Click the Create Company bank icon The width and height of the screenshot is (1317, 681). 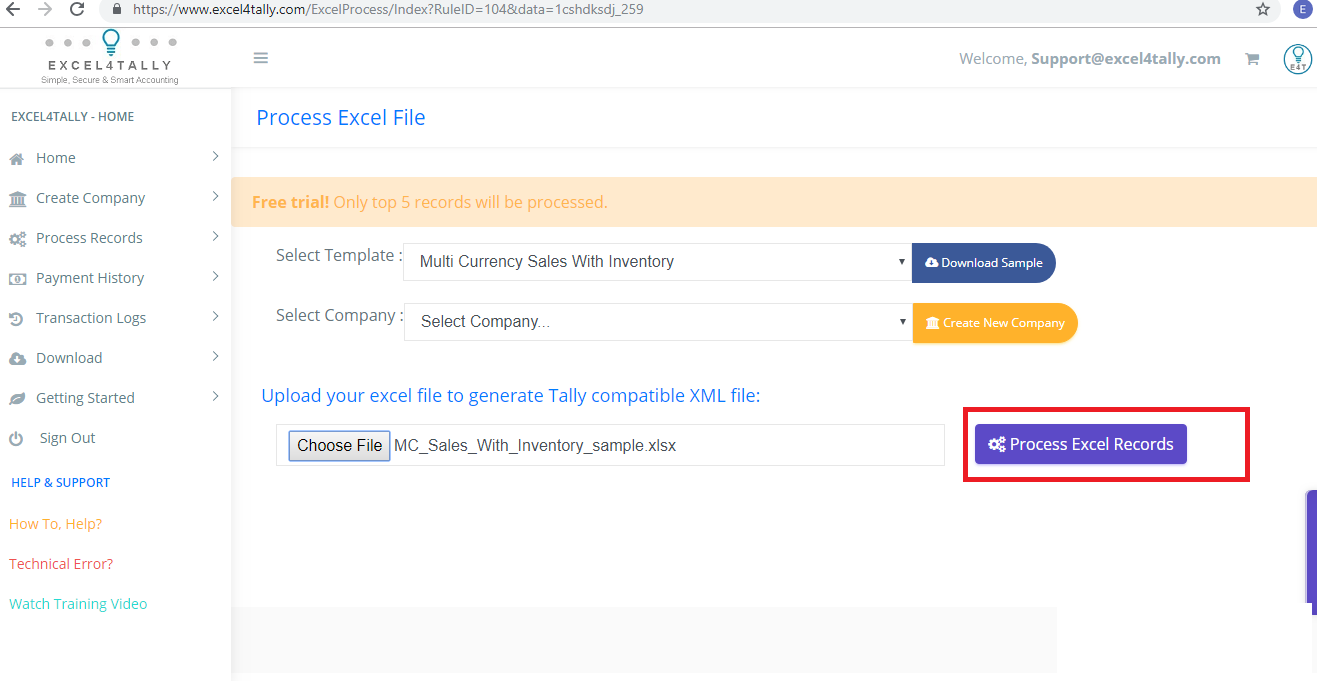click(17, 198)
